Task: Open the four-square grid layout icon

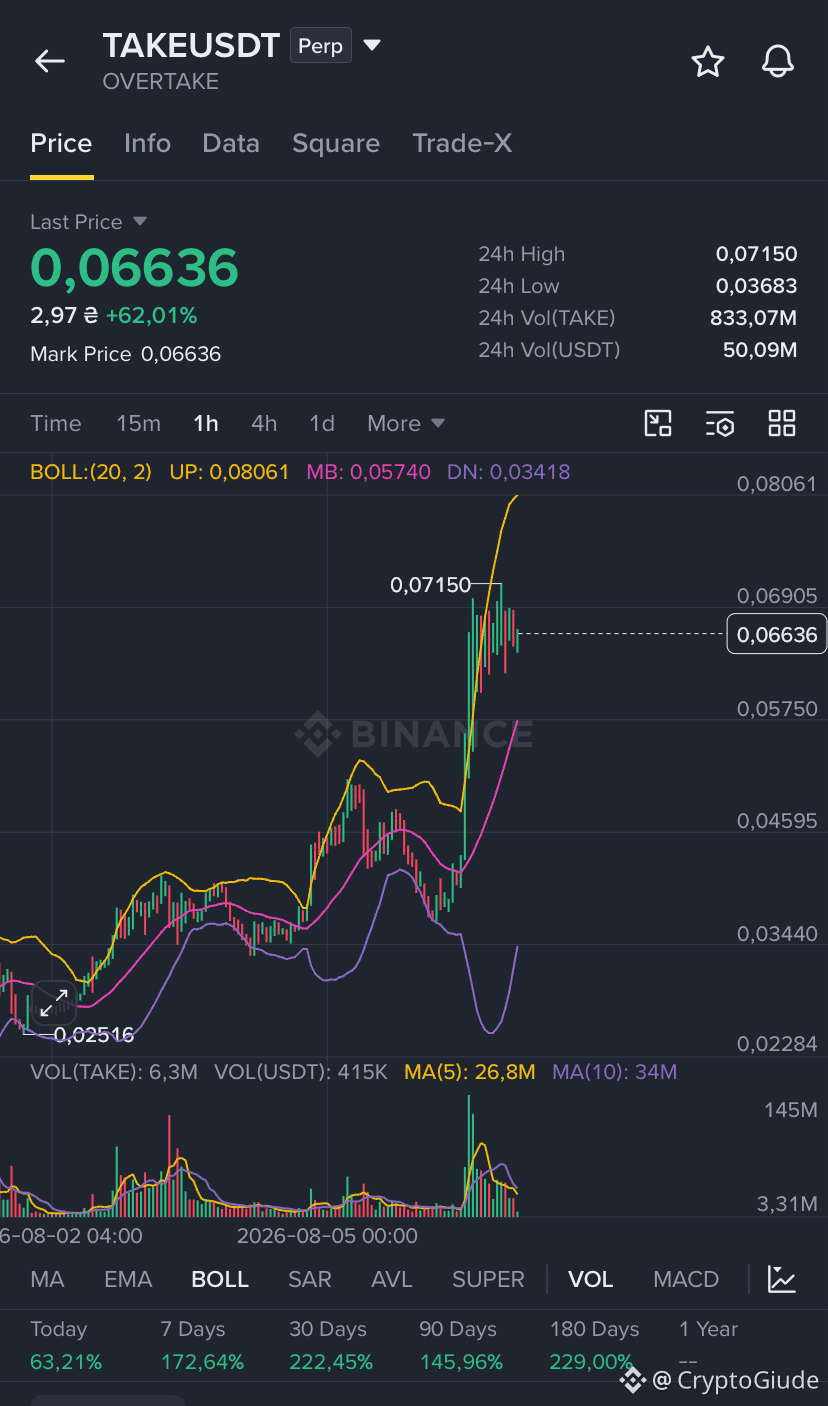Action: (782, 423)
